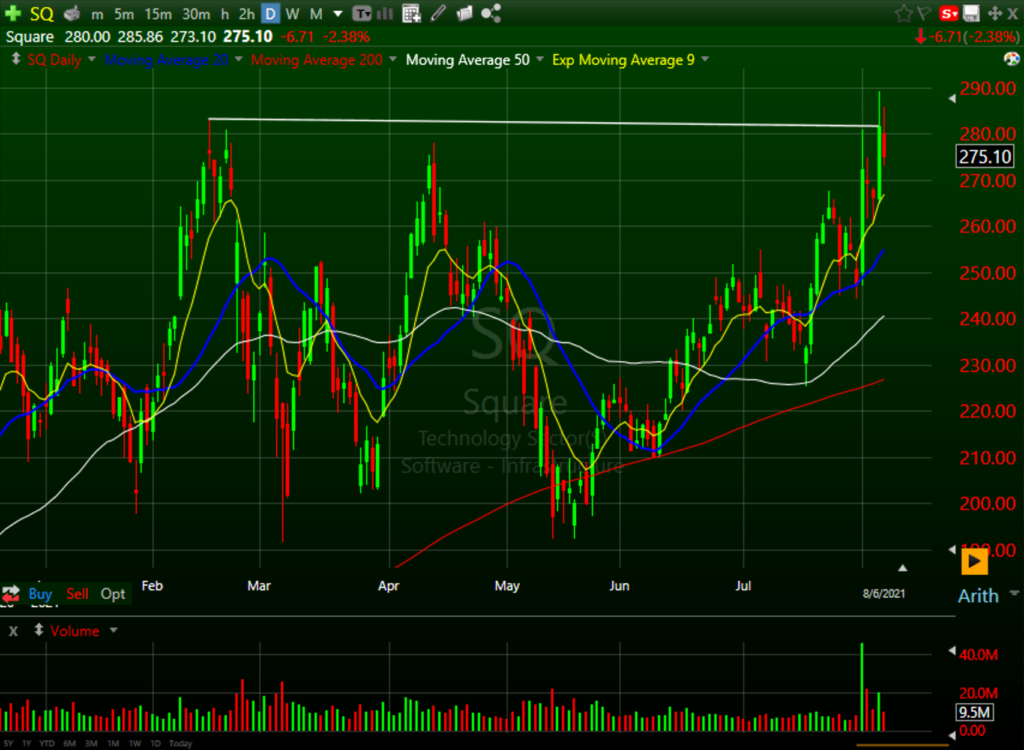The image size is (1024, 750).
Task: Select the Daily 'D' timeframe
Action: click(x=270, y=13)
